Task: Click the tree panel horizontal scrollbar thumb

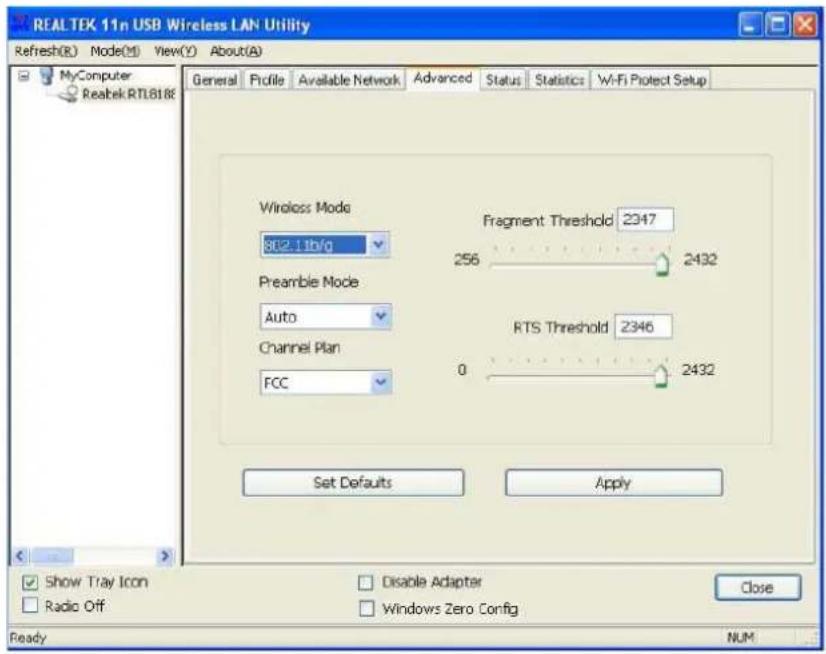Action: pyautogui.click(x=53, y=555)
